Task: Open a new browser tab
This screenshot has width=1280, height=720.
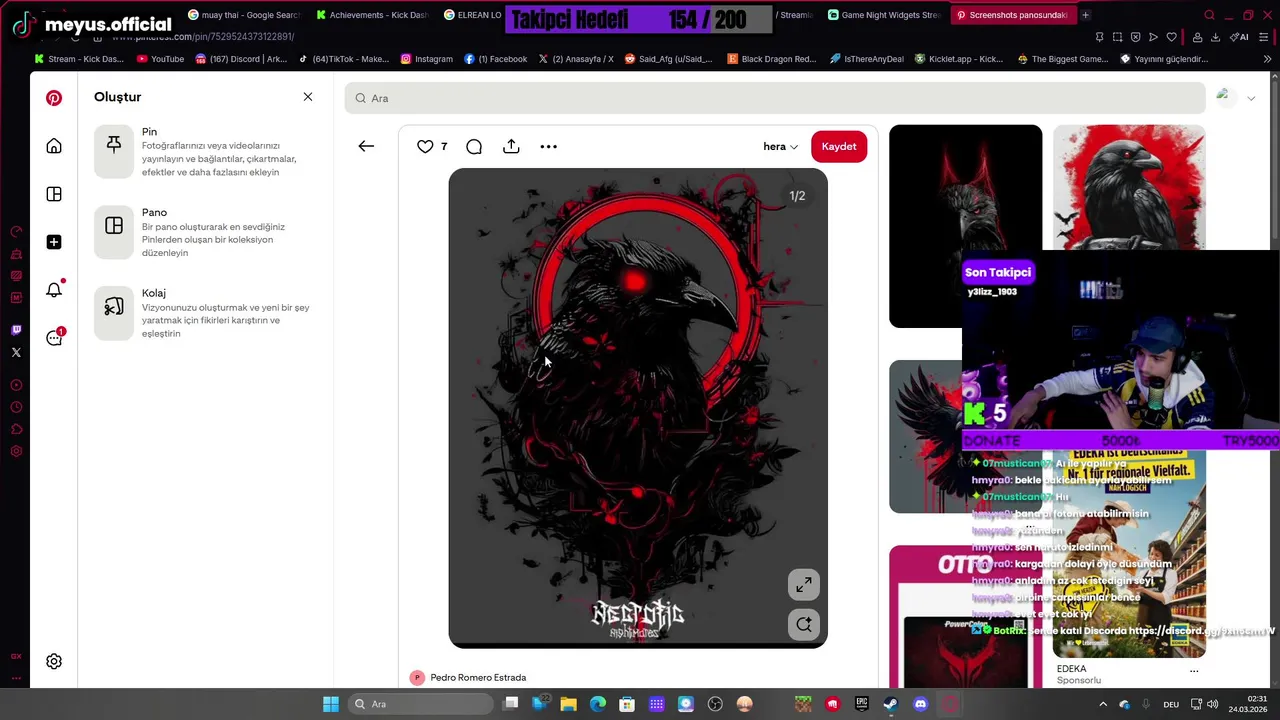Action: coord(1086,15)
